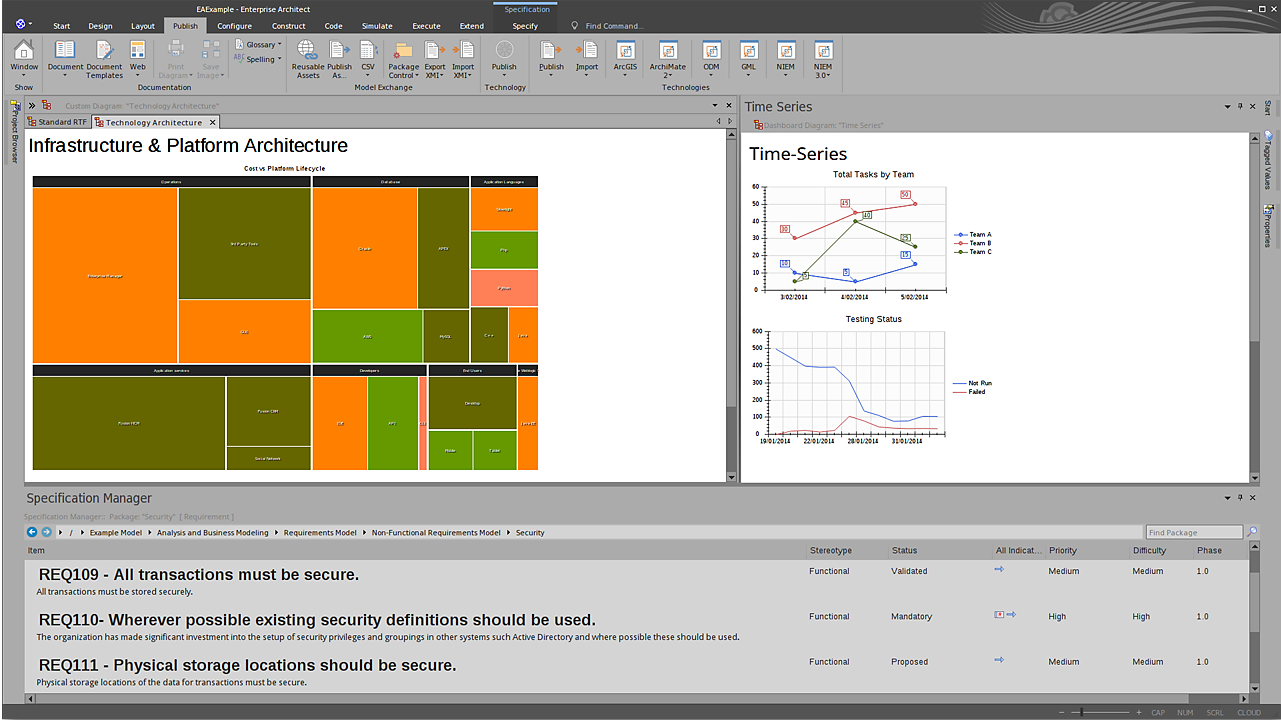Switch to the Standard RTF diagram tab

click(x=58, y=122)
